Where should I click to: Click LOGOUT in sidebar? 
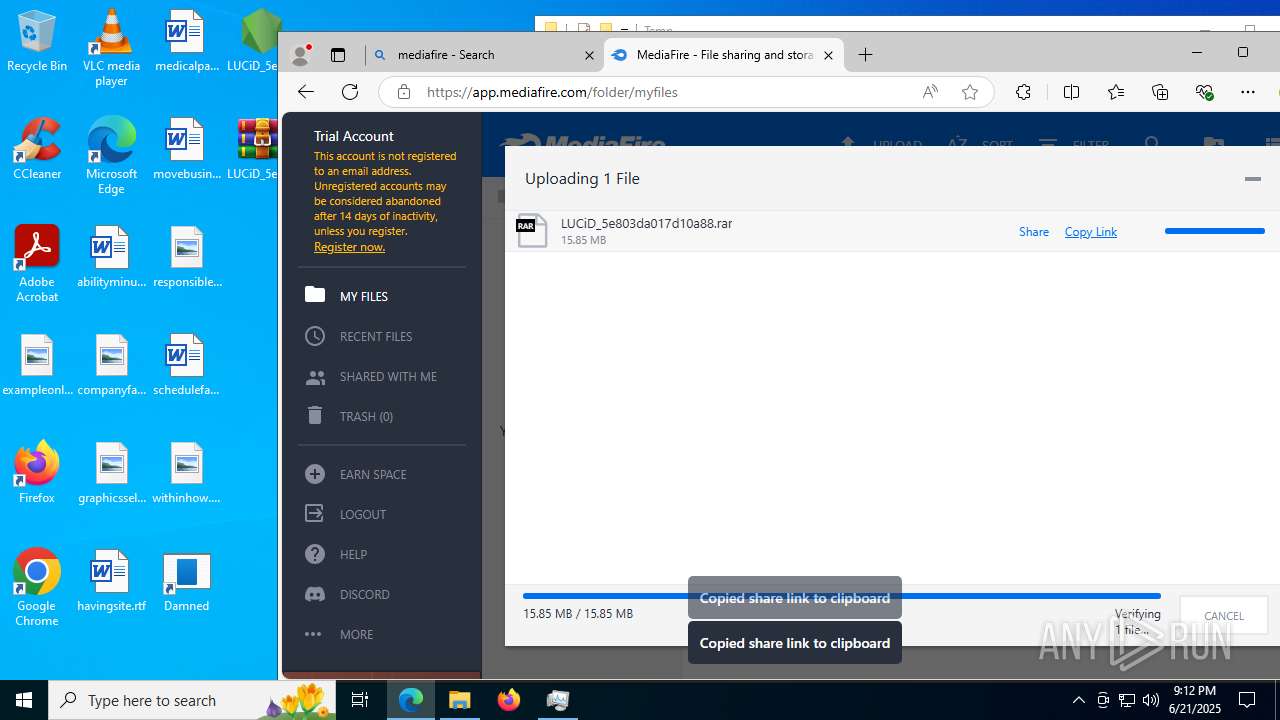coord(382,514)
